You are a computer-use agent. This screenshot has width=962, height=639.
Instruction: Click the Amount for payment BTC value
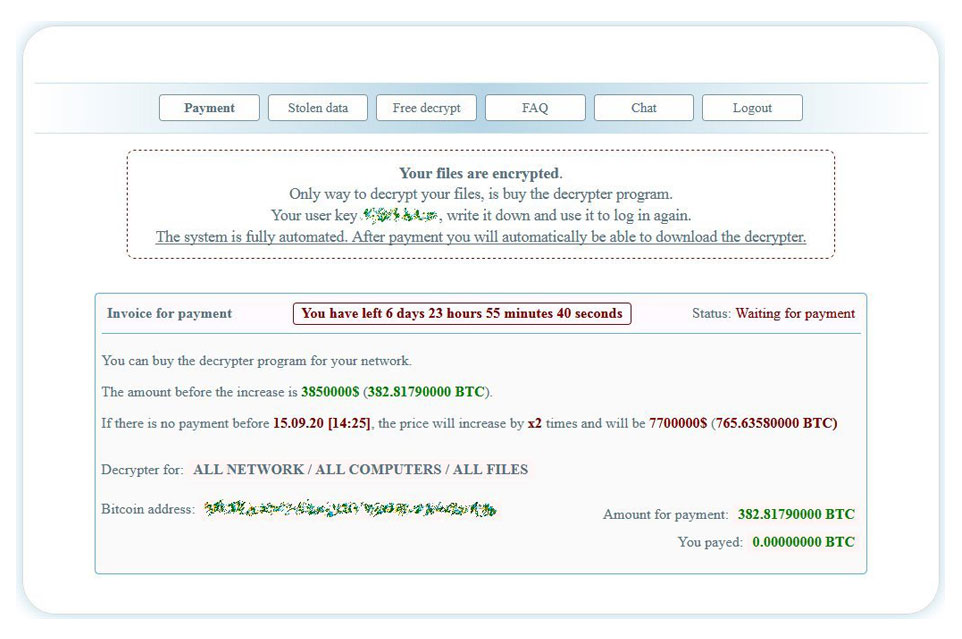pyautogui.click(x=796, y=514)
